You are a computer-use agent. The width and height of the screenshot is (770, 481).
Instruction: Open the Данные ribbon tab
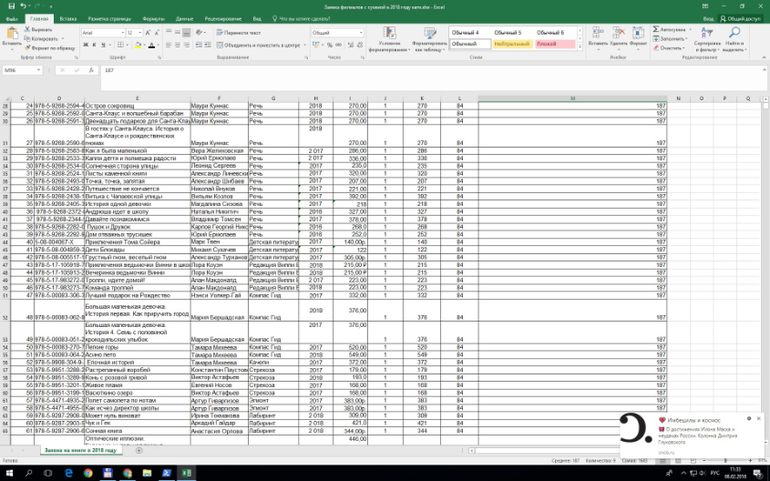[185, 18]
